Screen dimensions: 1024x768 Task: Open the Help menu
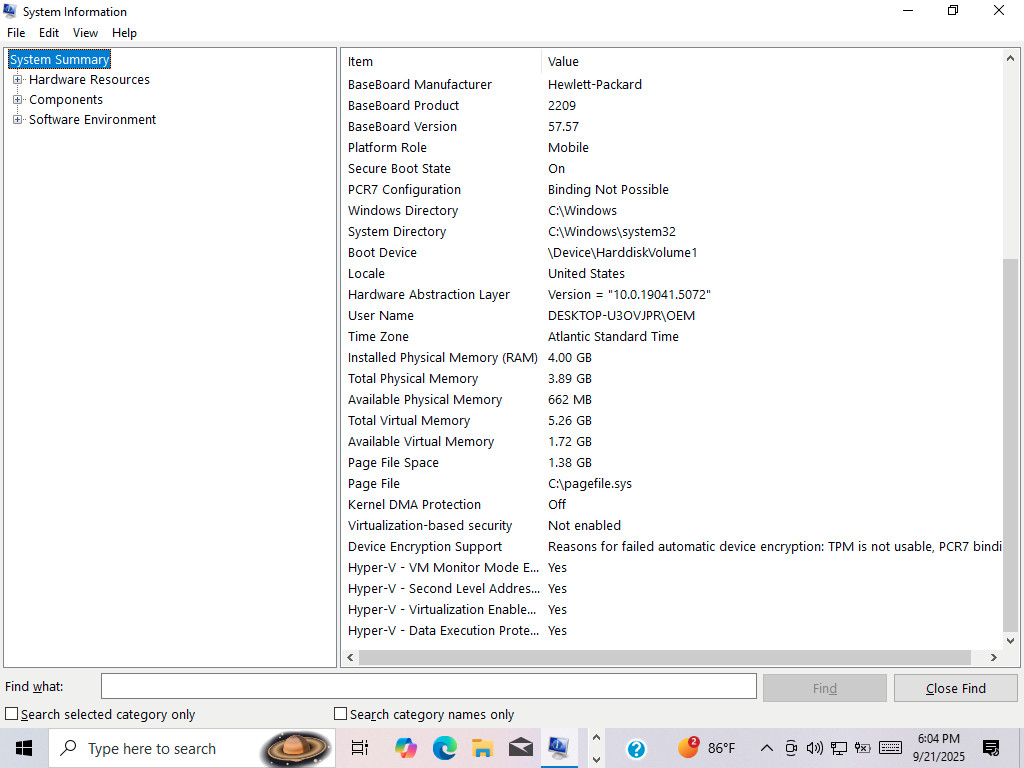coord(124,33)
